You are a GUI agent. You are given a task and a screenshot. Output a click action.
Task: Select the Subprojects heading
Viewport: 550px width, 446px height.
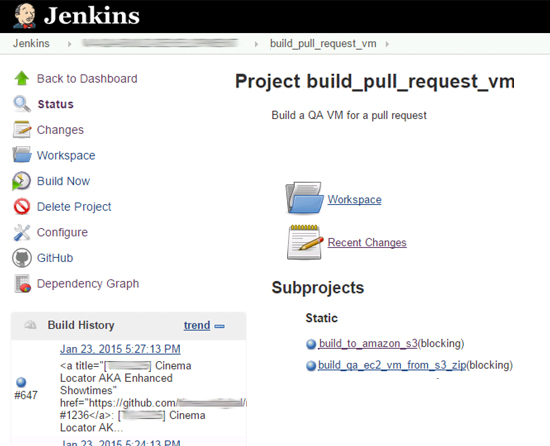coord(318,288)
